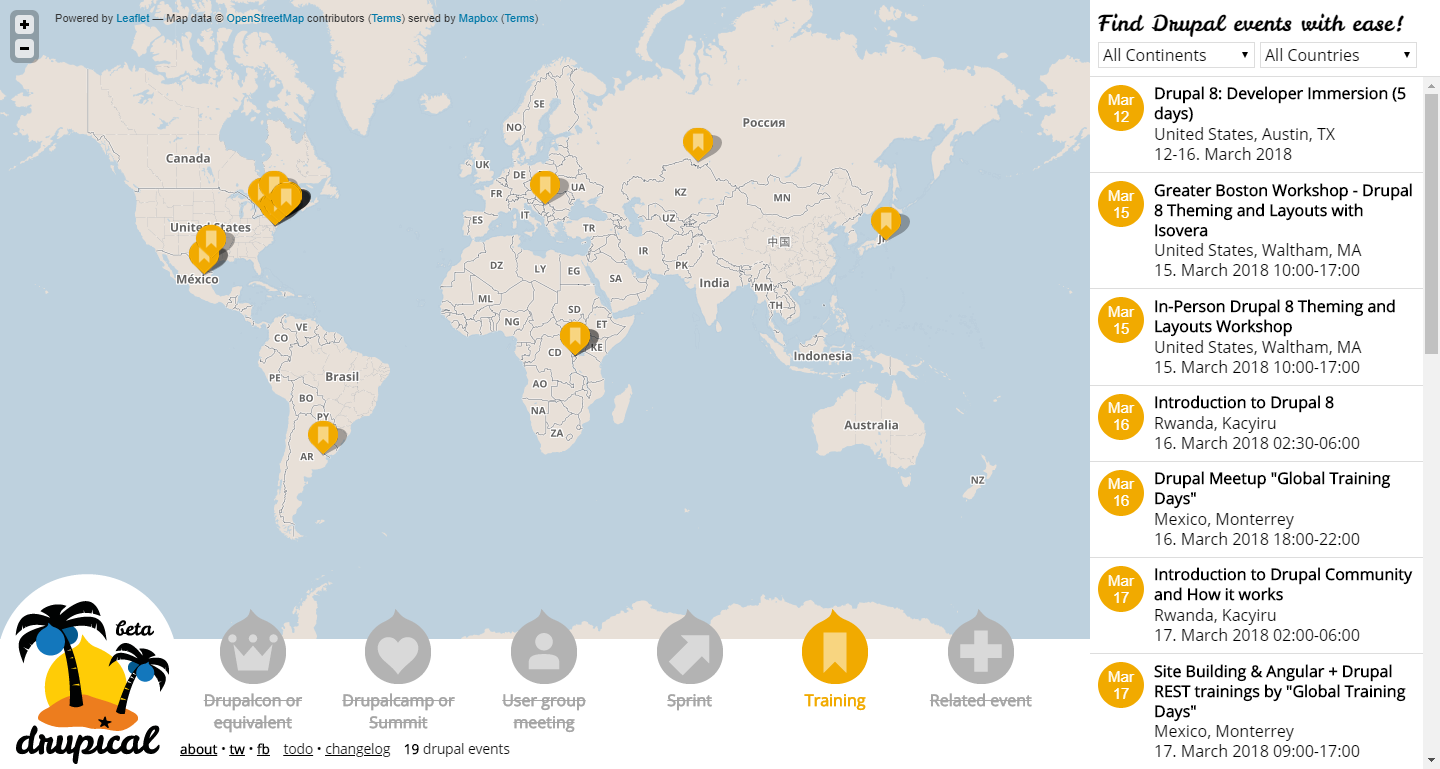
Task: Click Mar 16 badge for Drupal Meetup
Action: pos(1121,493)
